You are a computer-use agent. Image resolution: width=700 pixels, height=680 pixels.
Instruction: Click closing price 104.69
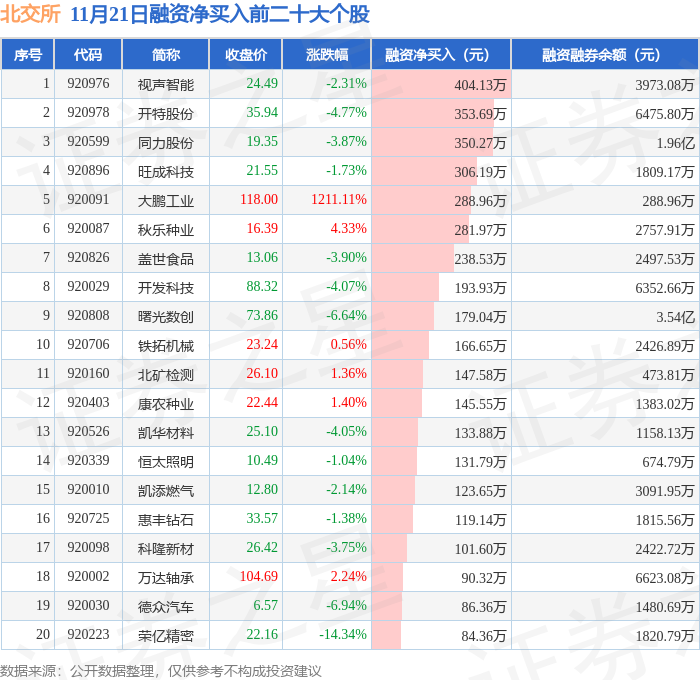click(258, 576)
